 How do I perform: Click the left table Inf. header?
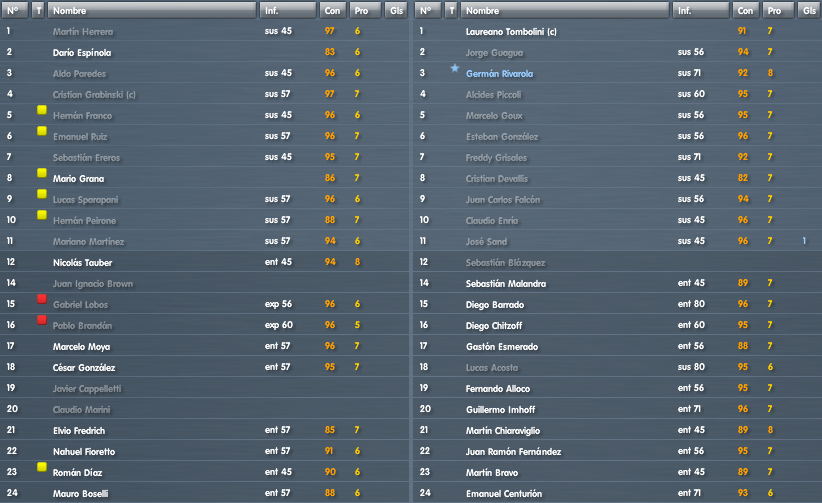[288, 10]
